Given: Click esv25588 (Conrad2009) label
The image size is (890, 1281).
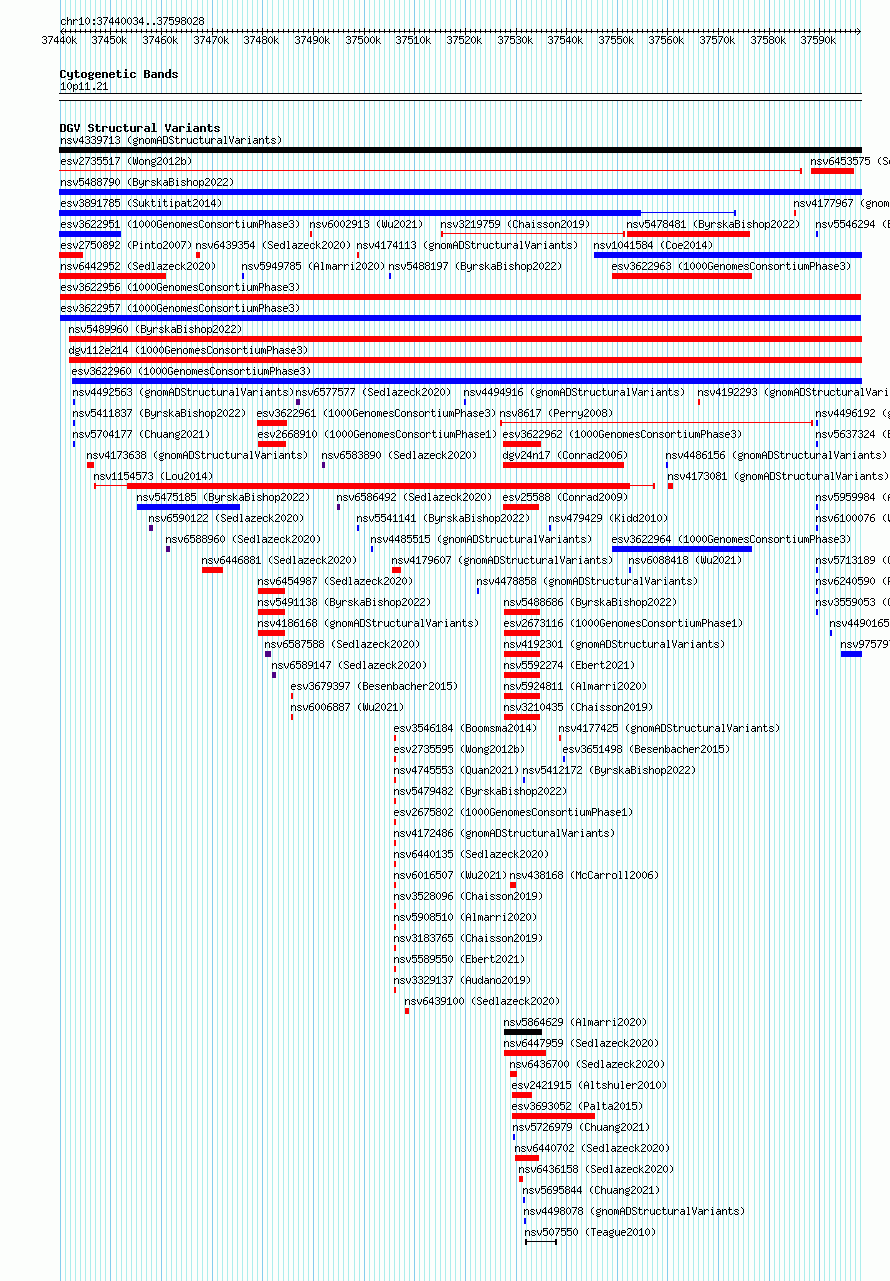Looking at the screenshot, I should coord(565,497).
